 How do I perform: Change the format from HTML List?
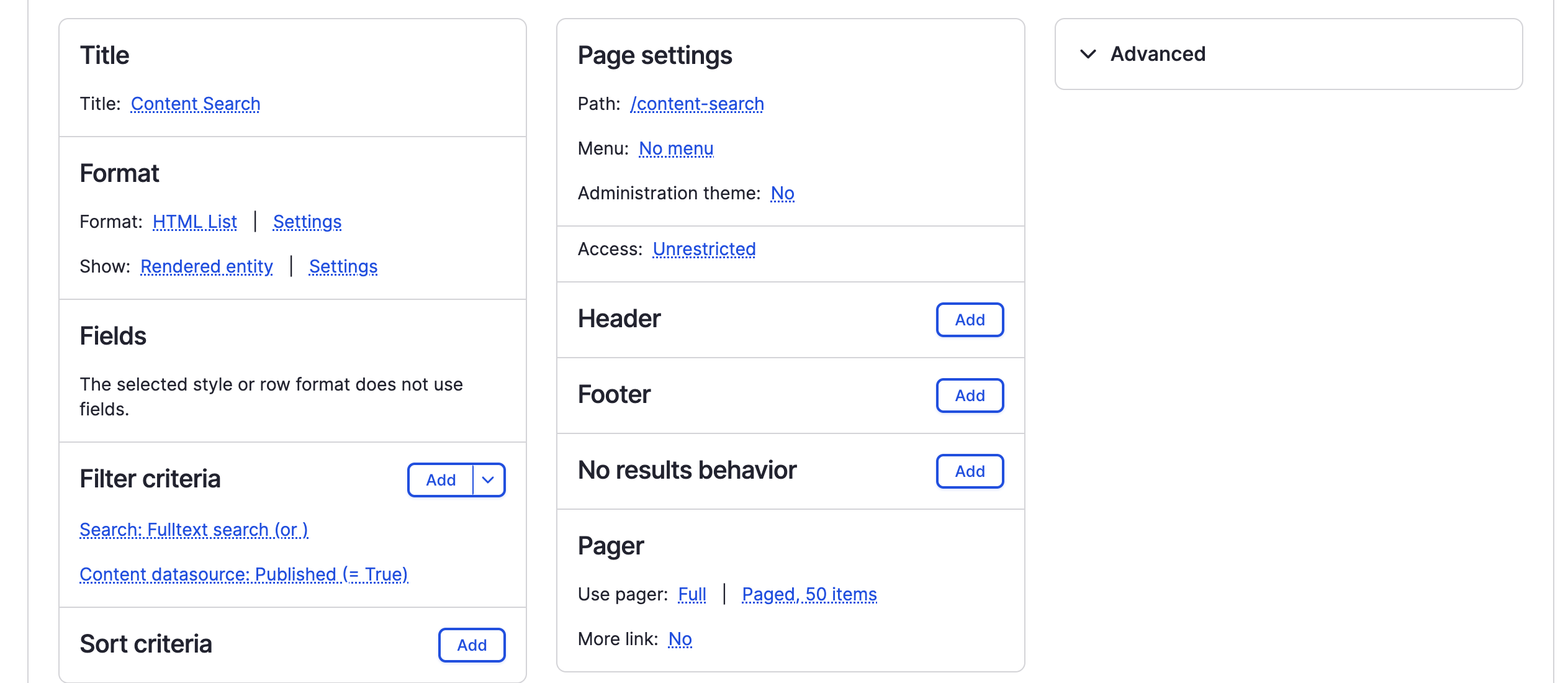click(194, 222)
